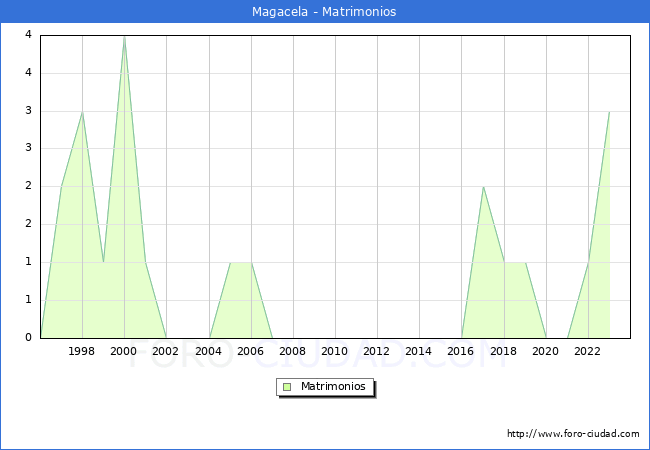Click the 2004 x-axis label
The width and height of the screenshot is (650, 450).
(x=209, y=351)
